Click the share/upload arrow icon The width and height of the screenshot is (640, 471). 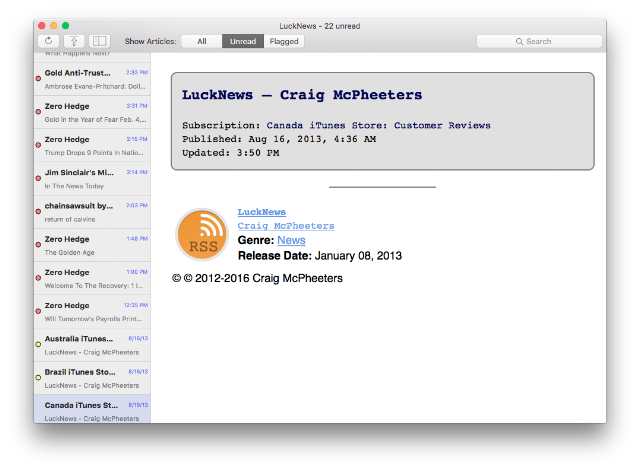tap(74, 41)
